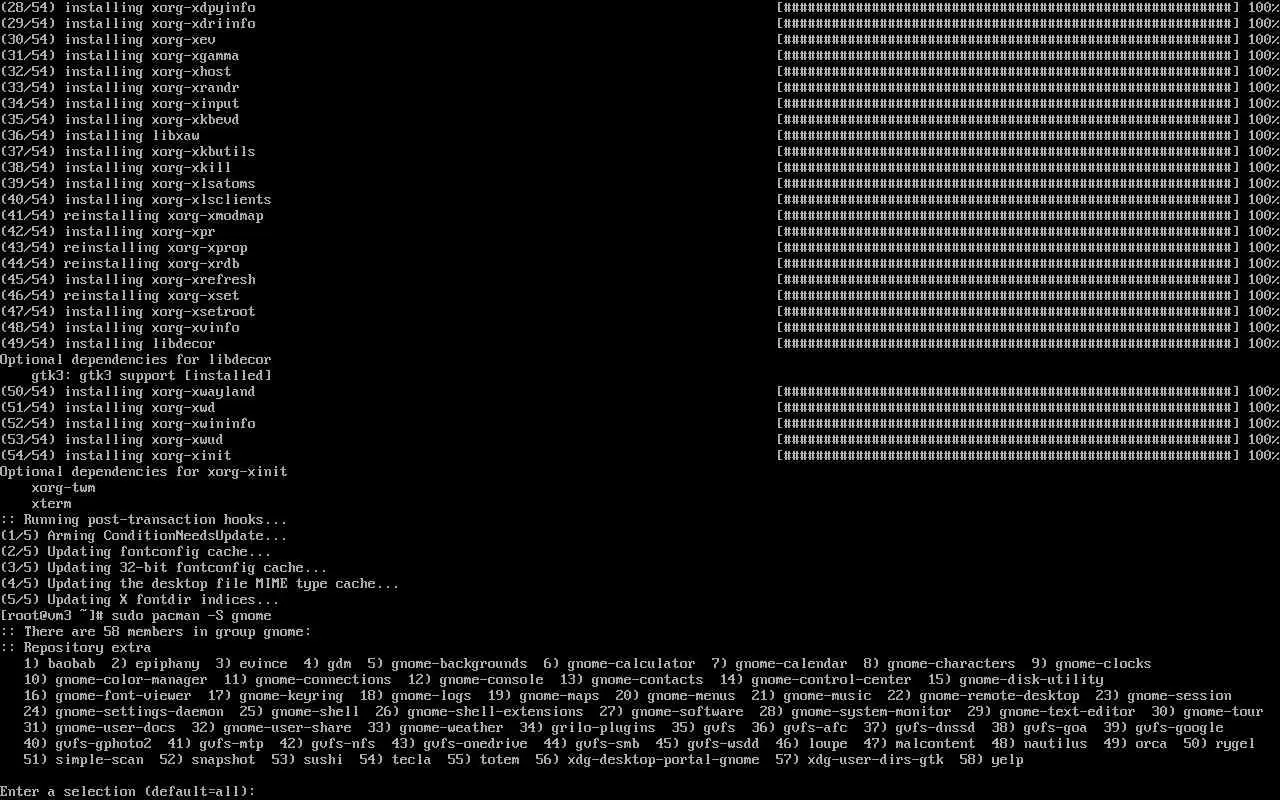Click the progress bar for xorg-xinit install
Screen dimensions: 1280x800
coord(1008,455)
